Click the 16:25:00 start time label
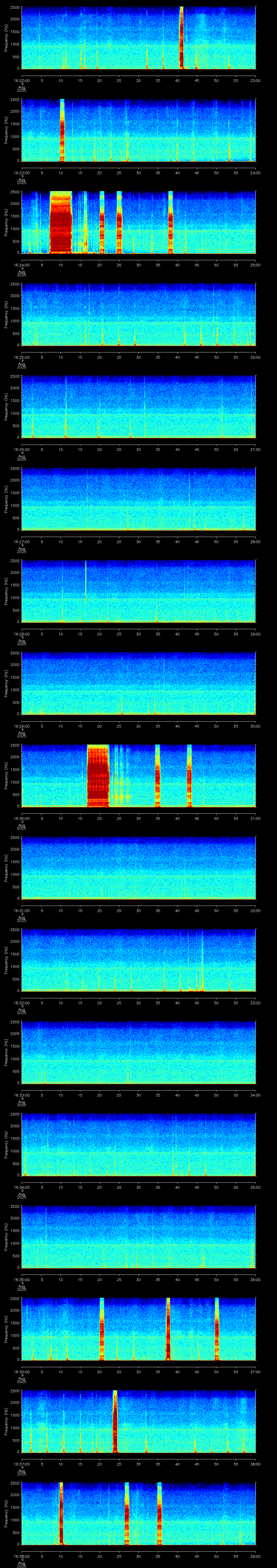Image resolution: width=277 pixels, height=1568 pixels. pyautogui.click(x=21, y=357)
